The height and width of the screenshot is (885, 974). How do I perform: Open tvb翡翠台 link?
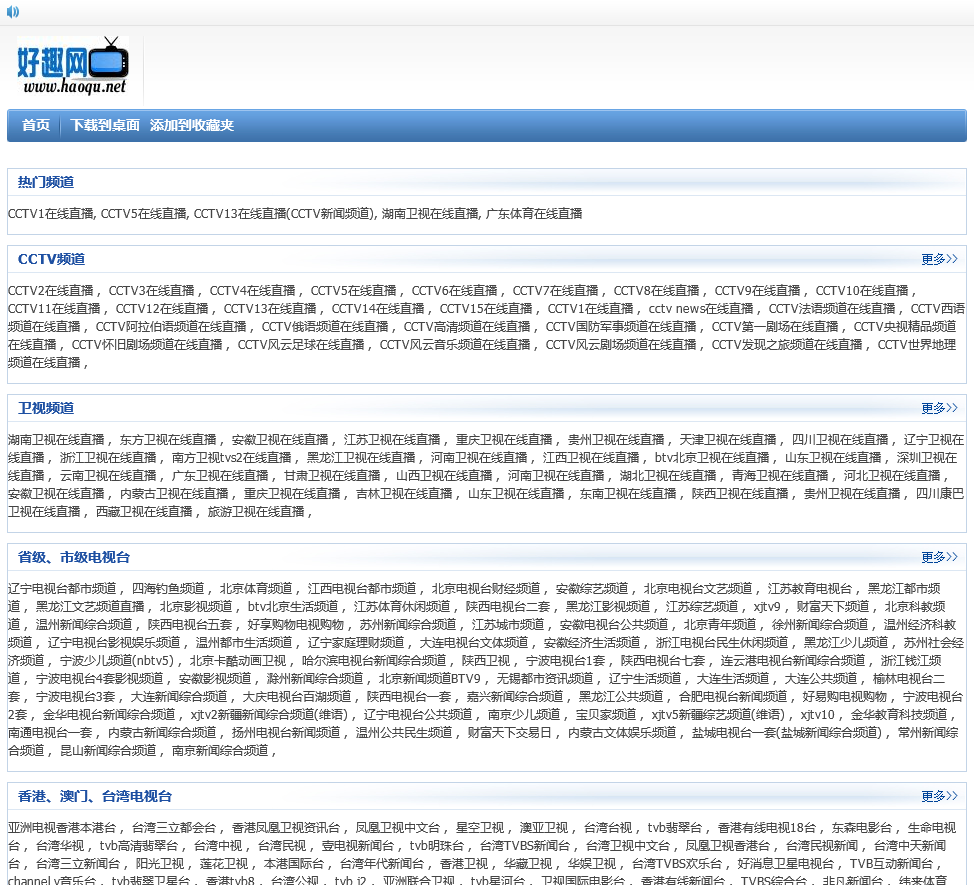[x=675, y=828]
